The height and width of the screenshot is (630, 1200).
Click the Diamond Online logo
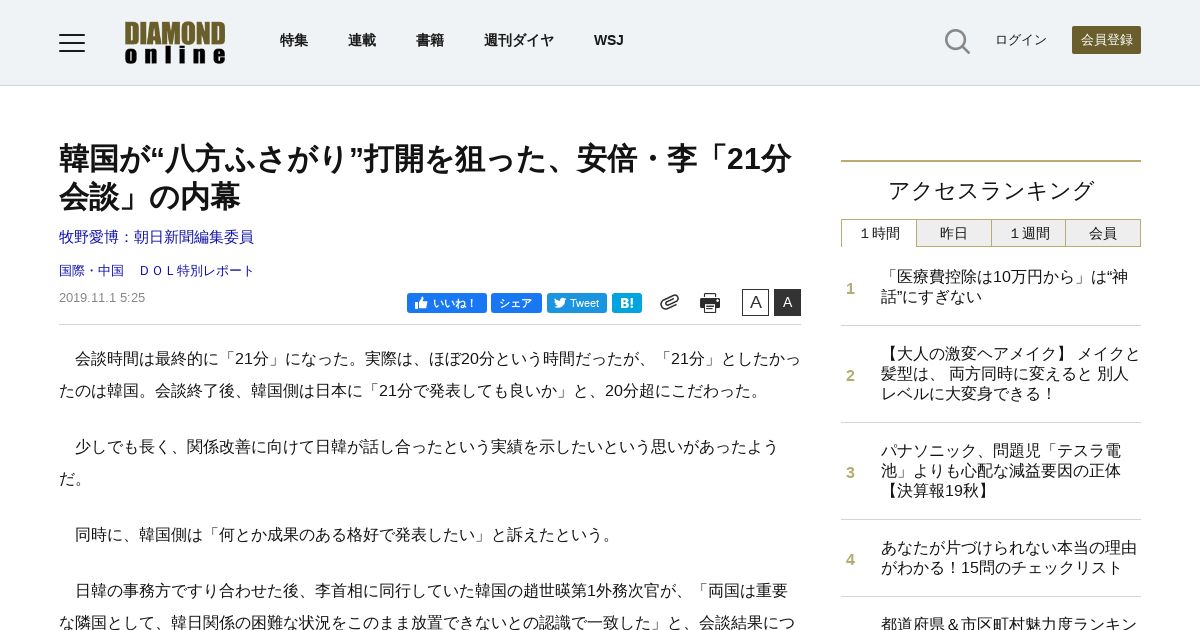pyautogui.click(x=175, y=42)
